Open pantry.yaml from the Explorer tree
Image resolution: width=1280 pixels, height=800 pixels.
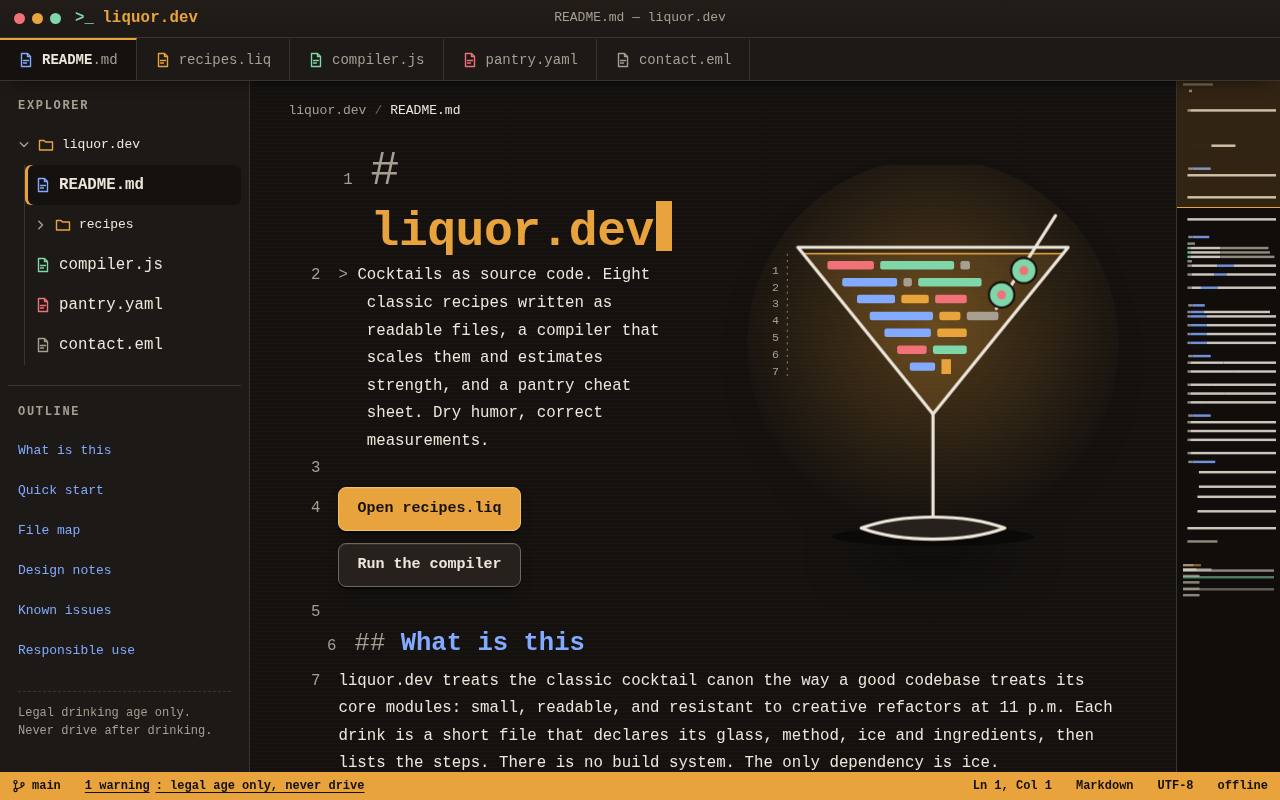[x=133, y=305]
